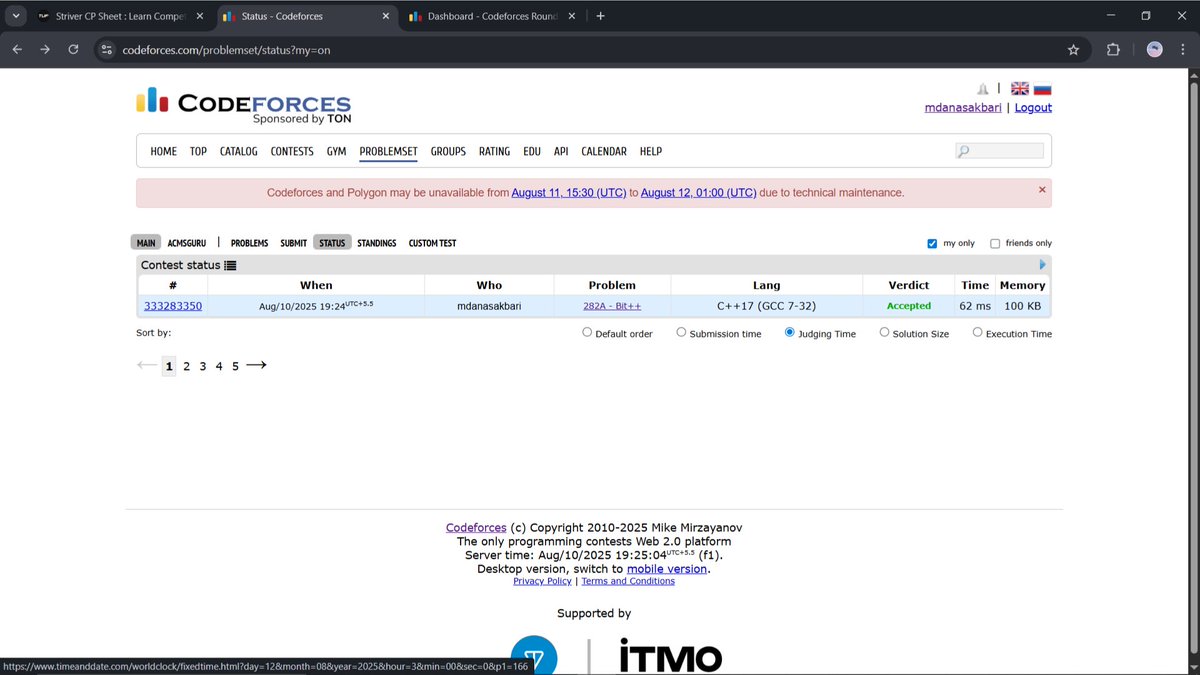Uncheck the my only checkbox
The image size is (1200, 675).
coord(932,243)
